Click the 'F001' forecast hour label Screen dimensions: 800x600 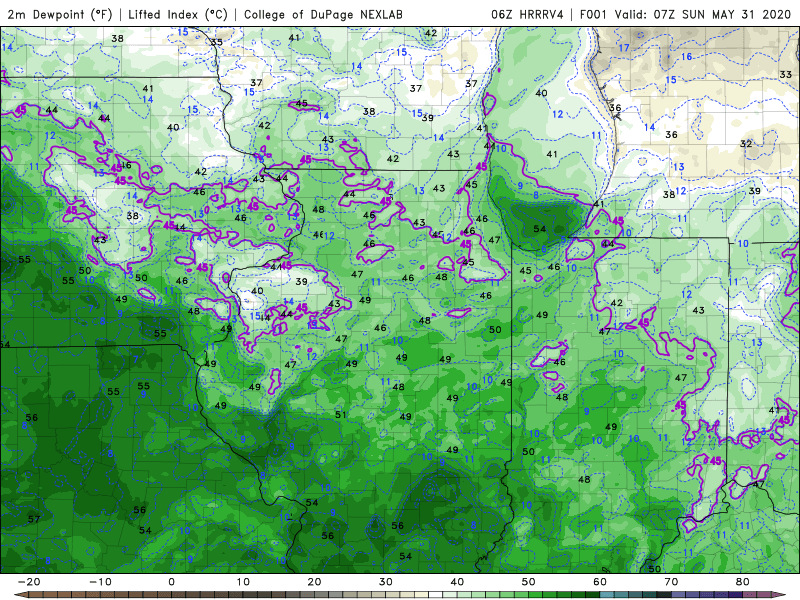click(593, 14)
